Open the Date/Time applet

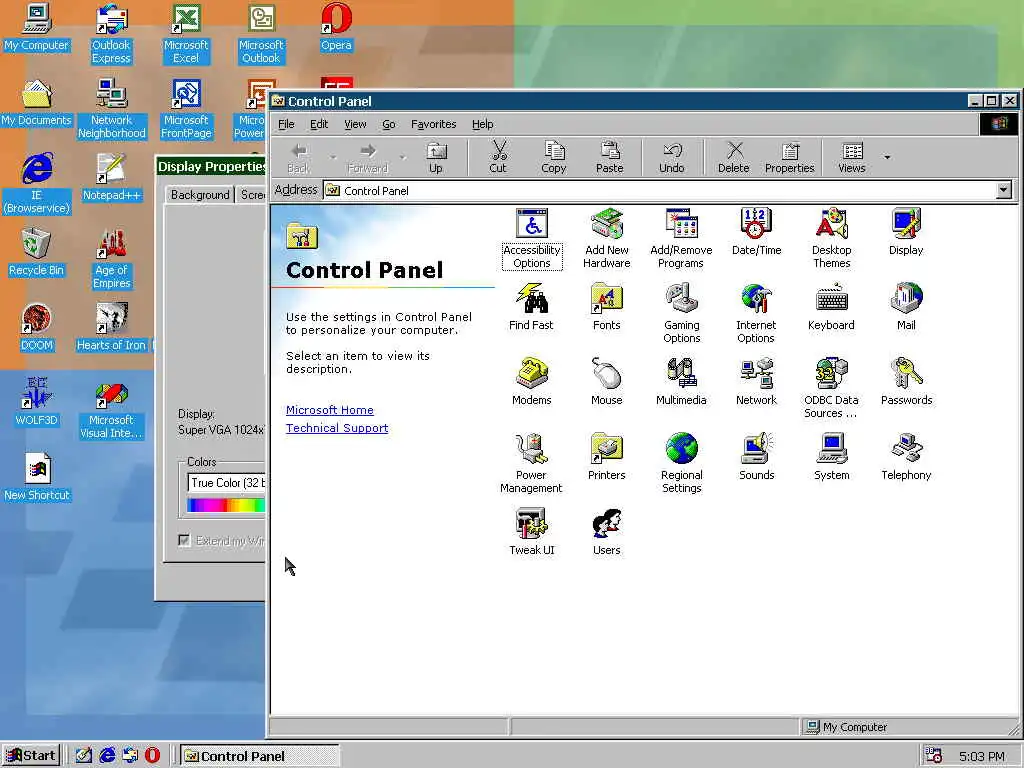pyautogui.click(x=756, y=232)
